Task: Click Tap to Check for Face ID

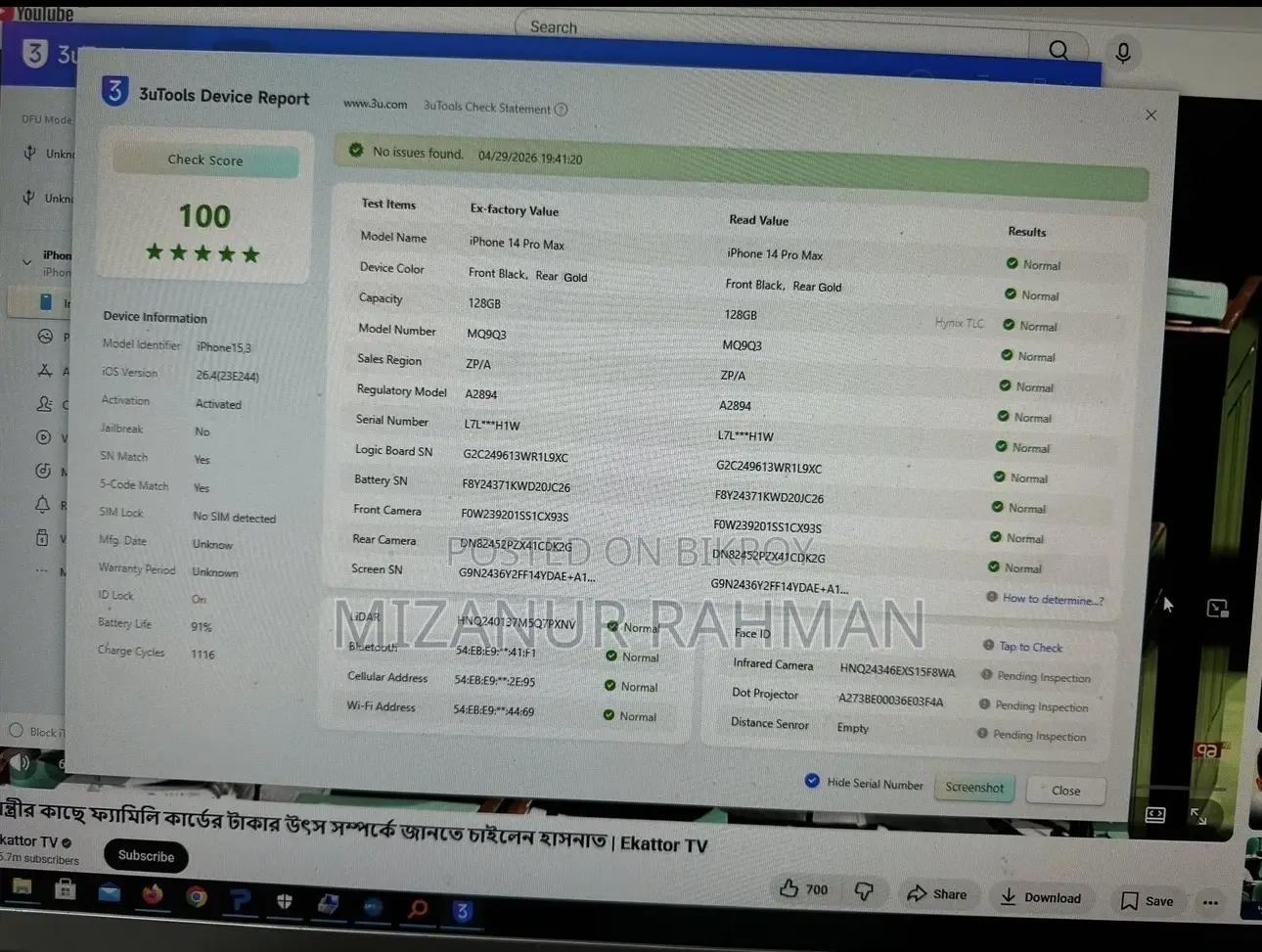Action: (x=1030, y=647)
